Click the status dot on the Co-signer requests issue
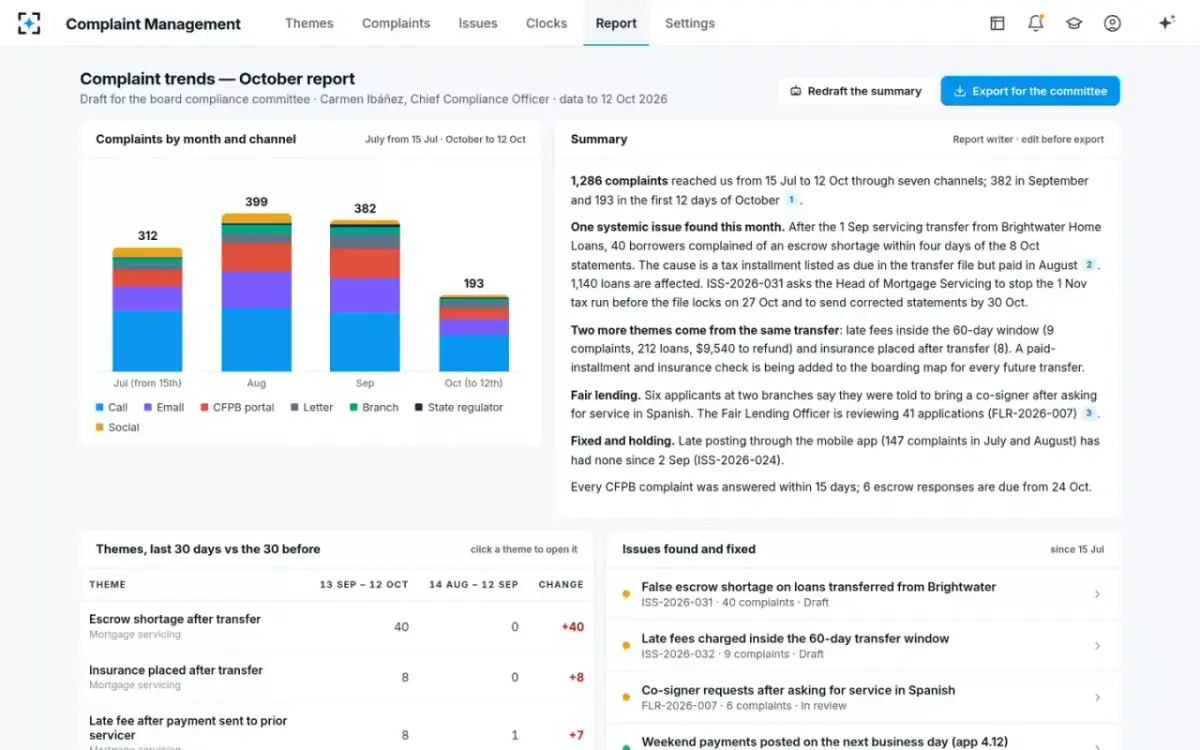 click(626, 697)
